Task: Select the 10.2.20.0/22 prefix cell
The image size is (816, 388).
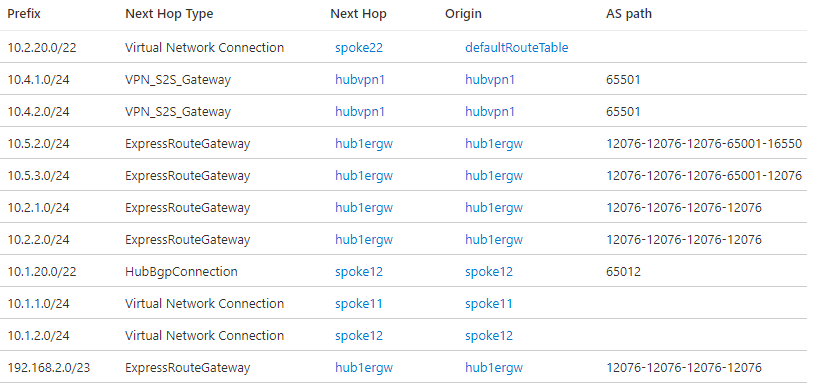Action: pyautogui.click(x=42, y=48)
